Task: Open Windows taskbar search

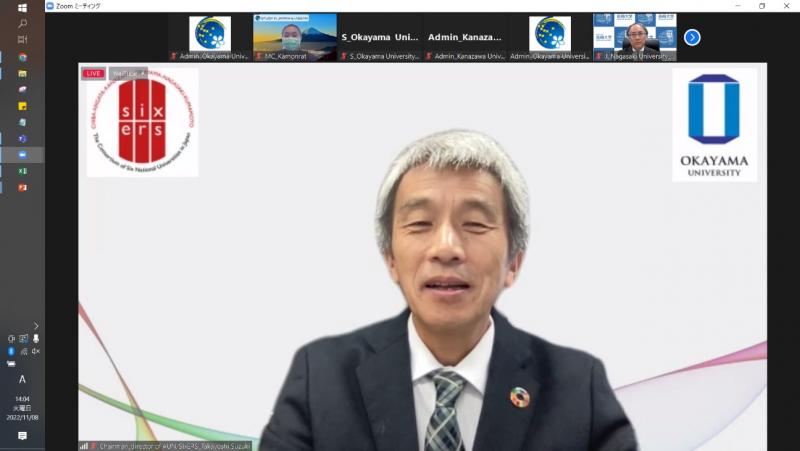Action: click(x=22, y=23)
